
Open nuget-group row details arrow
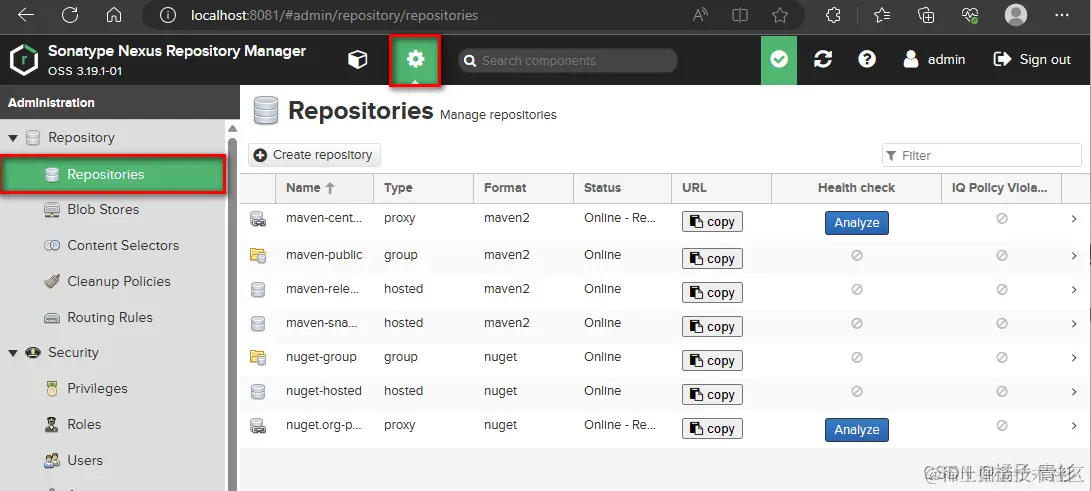(1074, 358)
